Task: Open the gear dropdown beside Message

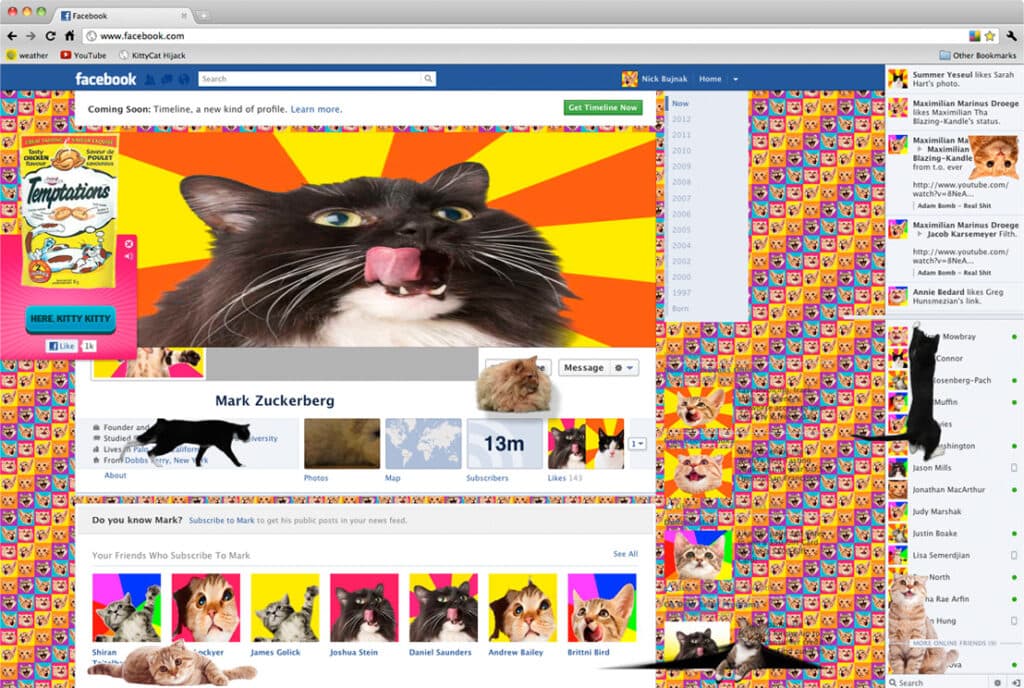Action: tap(624, 368)
